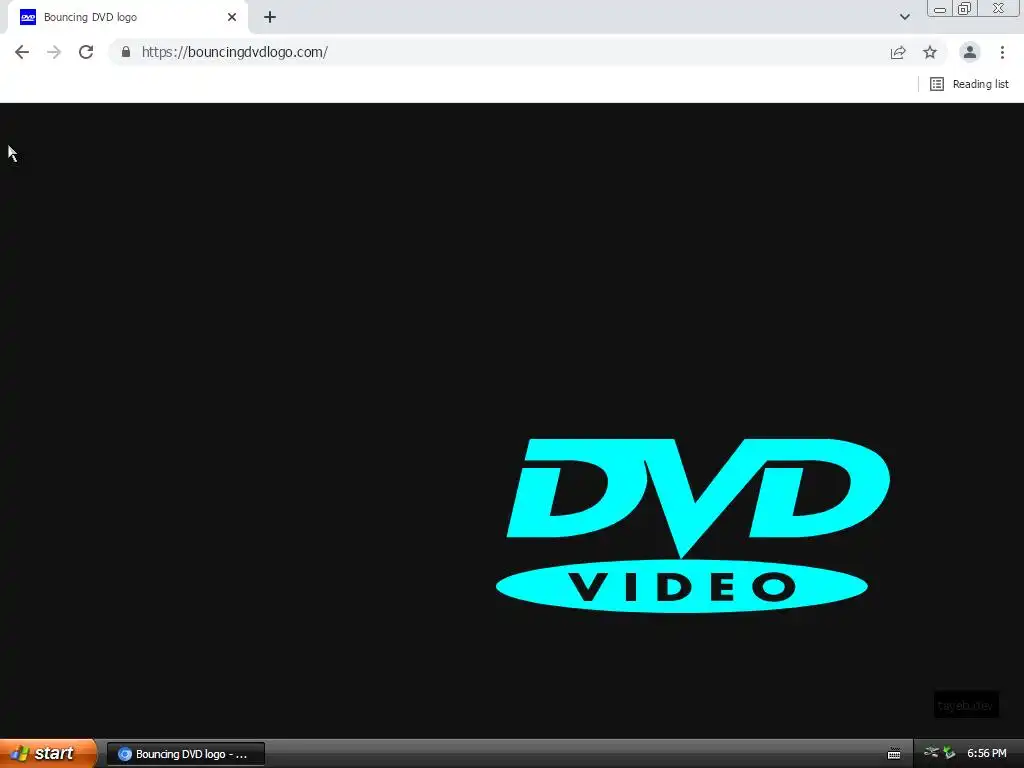Bookmark this page with the star
Screen dimensions: 1024x768
[x=930, y=52]
